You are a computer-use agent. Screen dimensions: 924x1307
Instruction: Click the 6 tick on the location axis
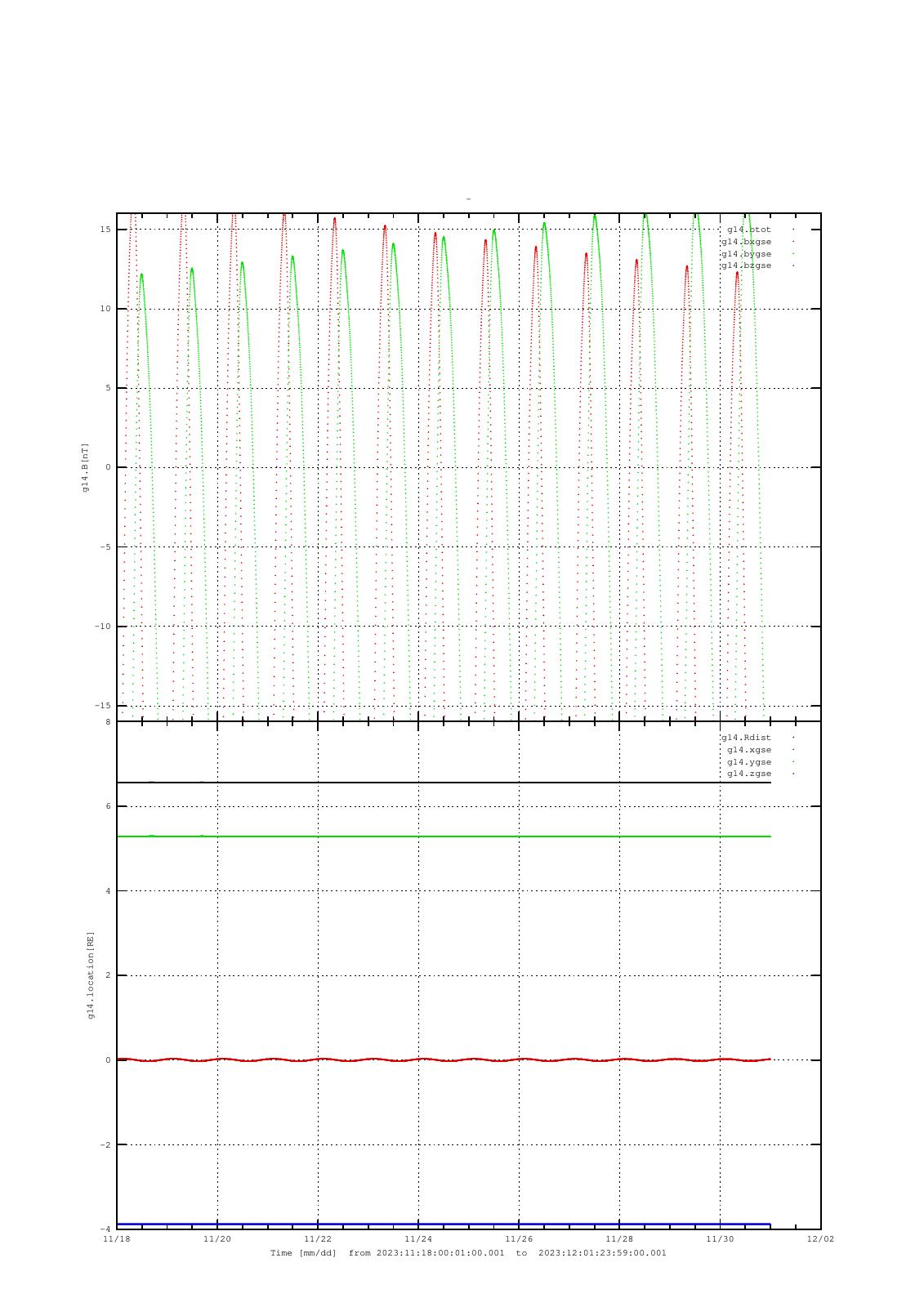[108, 806]
